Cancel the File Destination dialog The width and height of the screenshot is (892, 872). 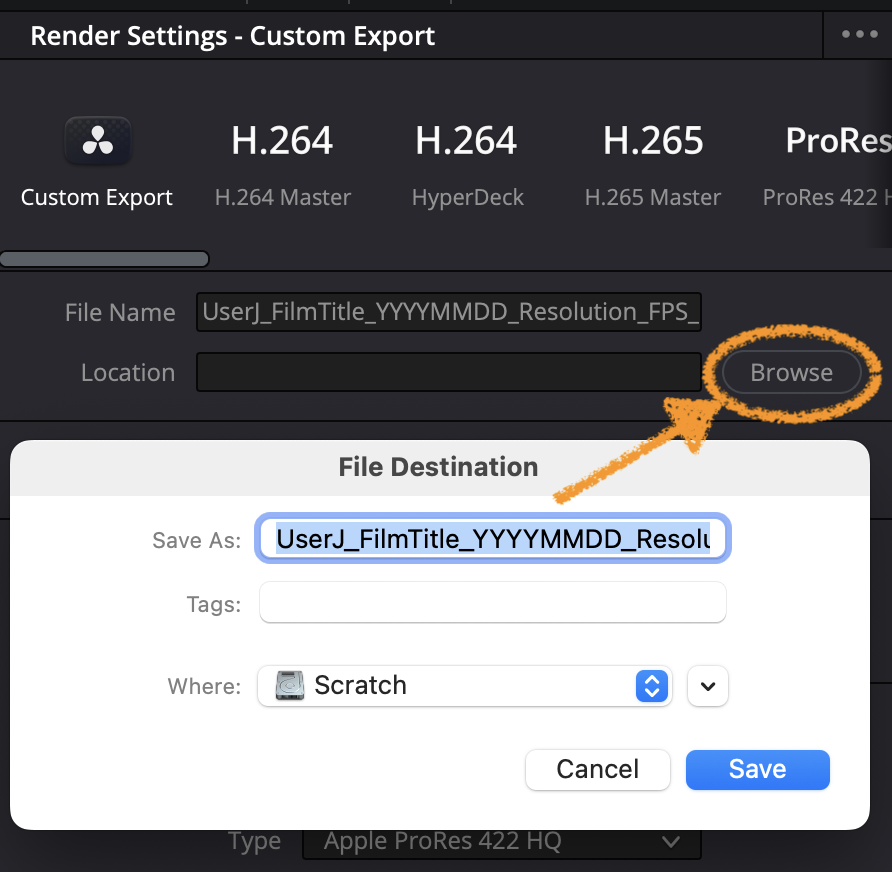point(597,769)
